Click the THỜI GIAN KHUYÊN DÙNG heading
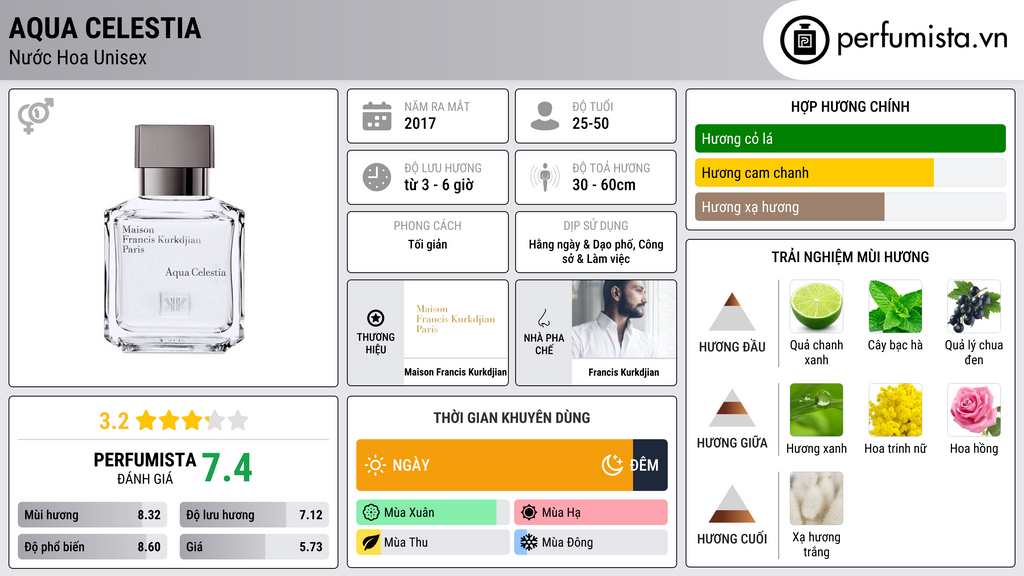Screen dimensions: 1024x576 [512, 418]
